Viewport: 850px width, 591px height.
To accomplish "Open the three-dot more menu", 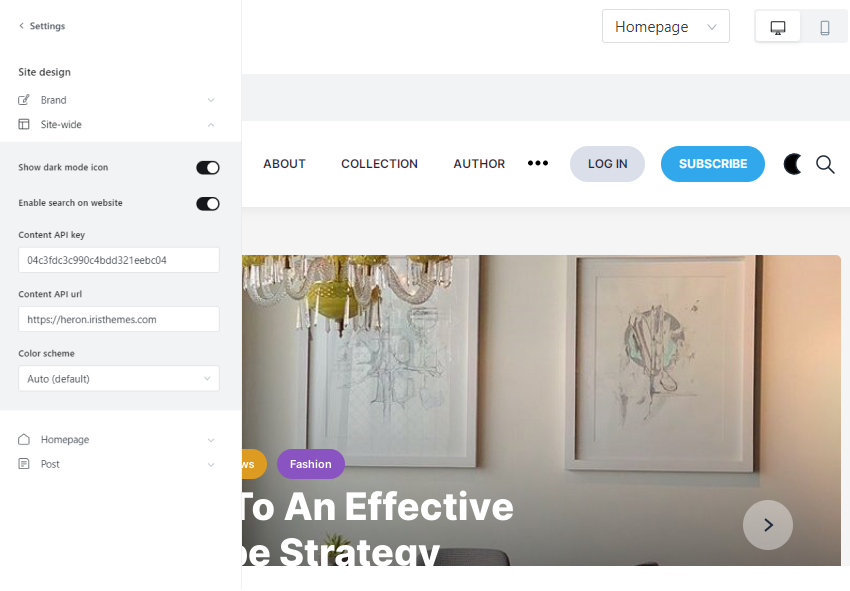I will point(538,163).
